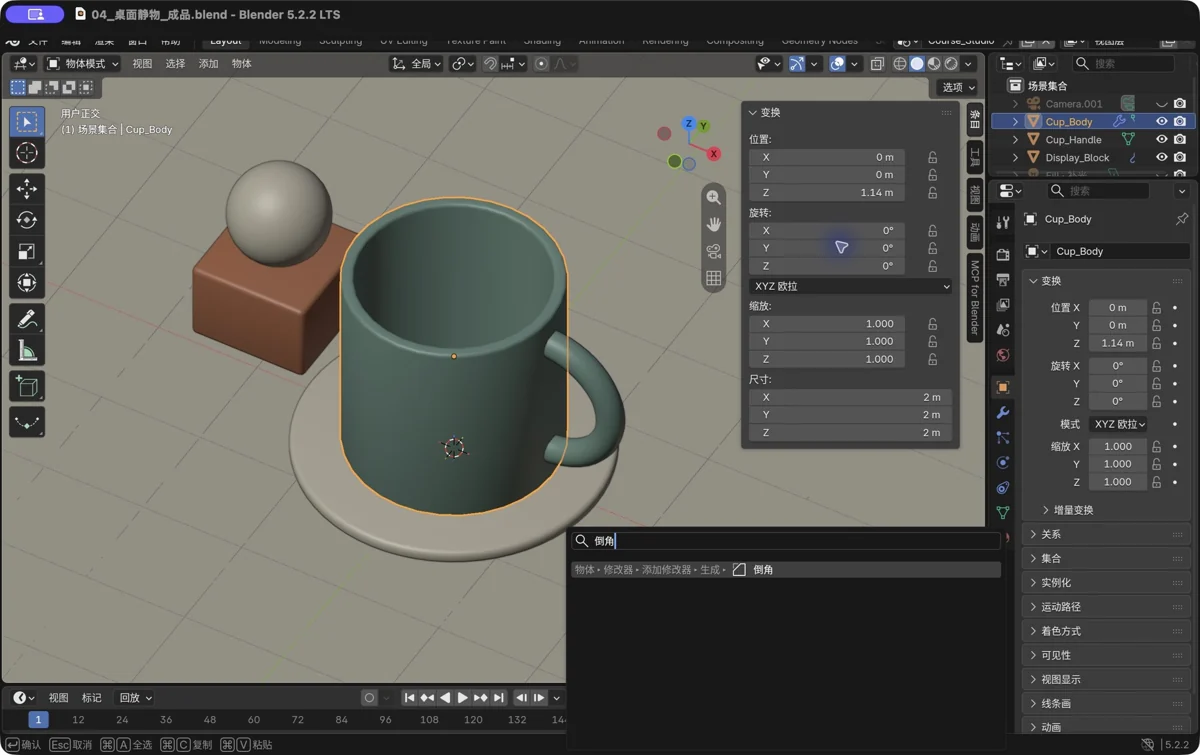Switch to rendered viewport shading
The width and height of the screenshot is (1200, 755).
tap(951, 64)
